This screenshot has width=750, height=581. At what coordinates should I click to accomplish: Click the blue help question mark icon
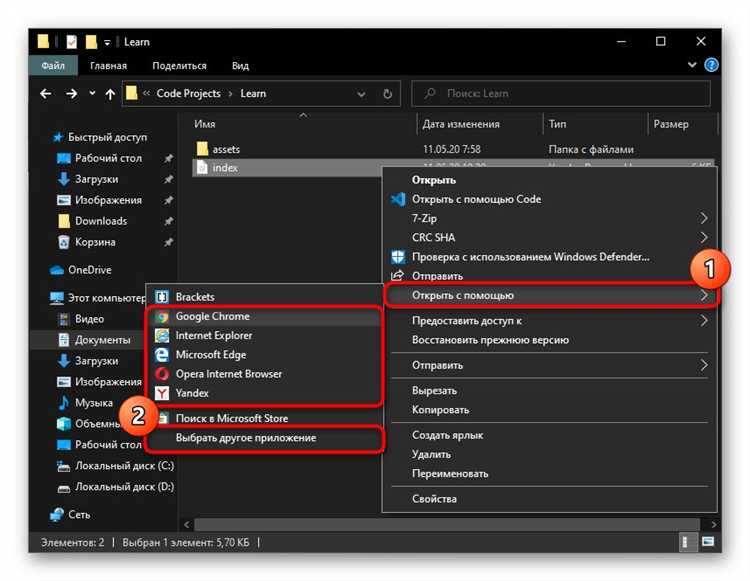point(711,65)
